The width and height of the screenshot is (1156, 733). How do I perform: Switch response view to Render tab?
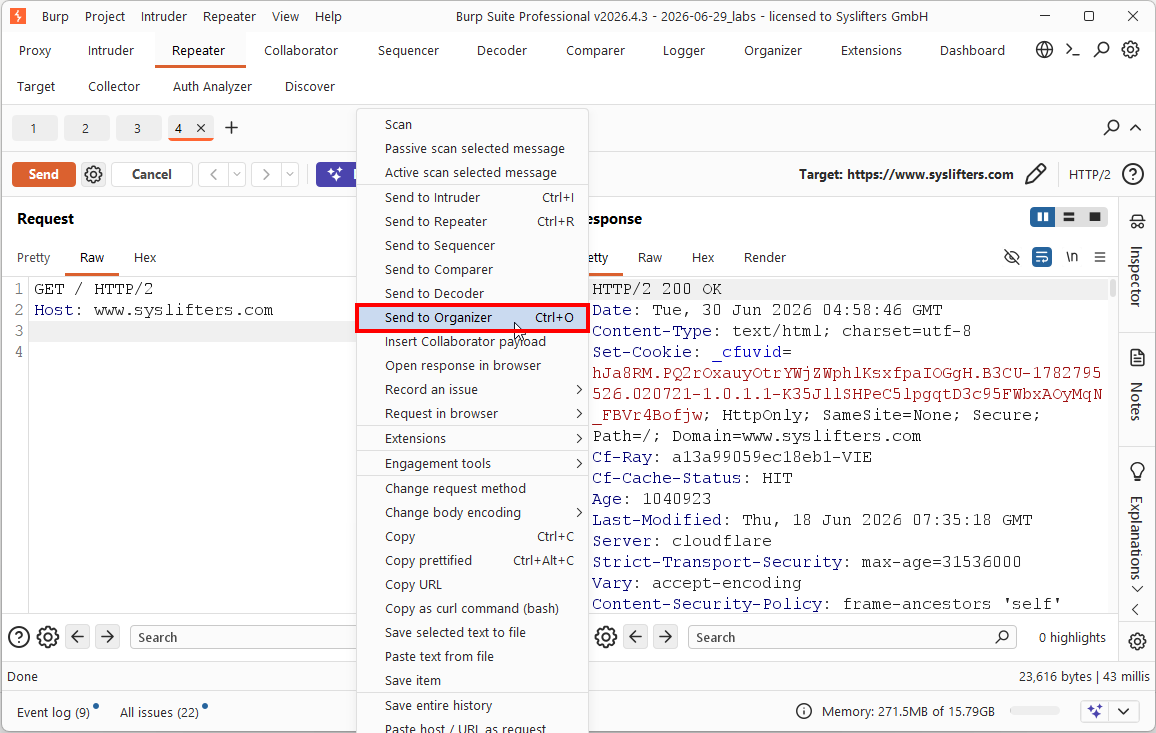(x=765, y=257)
